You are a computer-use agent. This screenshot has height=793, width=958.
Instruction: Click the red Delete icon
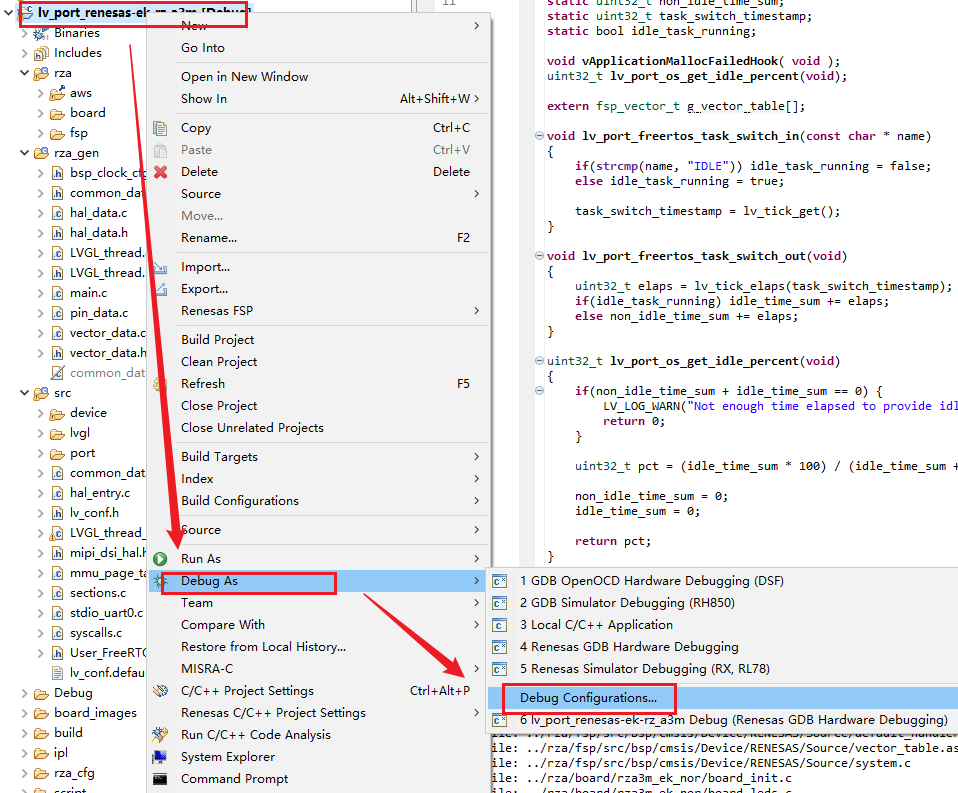pyautogui.click(x=160, y=172)
